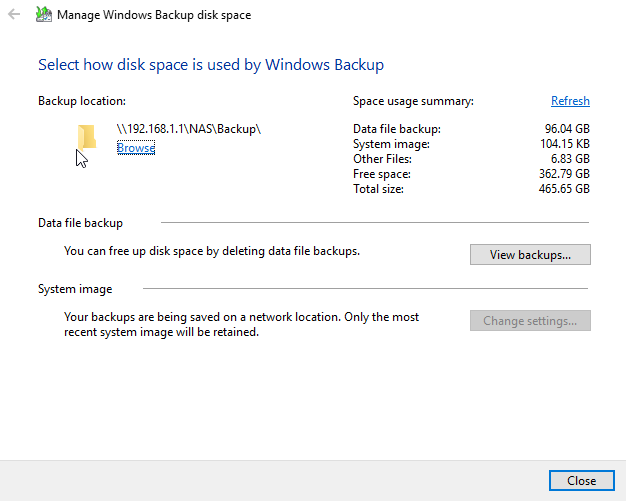Open View backups dialog
The height and width of the screenshot is (501, 626).
[x=530, y=255]
